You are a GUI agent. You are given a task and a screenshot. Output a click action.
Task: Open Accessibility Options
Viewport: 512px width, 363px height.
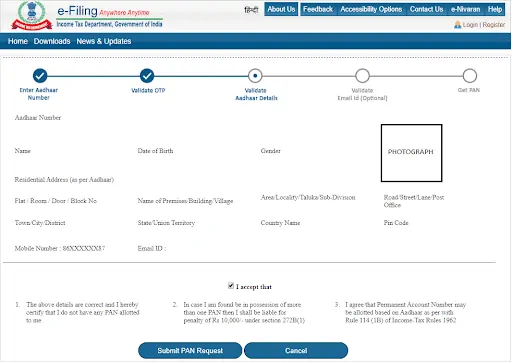pyautogui.click(x=371, y=9)
